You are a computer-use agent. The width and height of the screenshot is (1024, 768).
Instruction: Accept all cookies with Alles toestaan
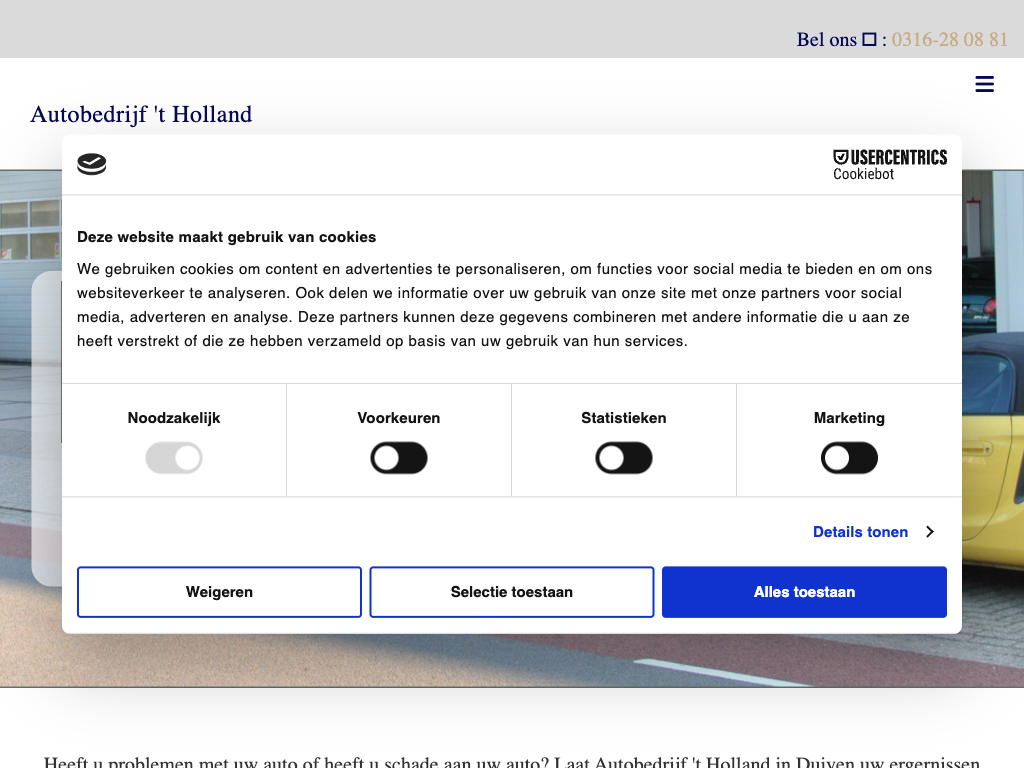click(x=804, y=592)
